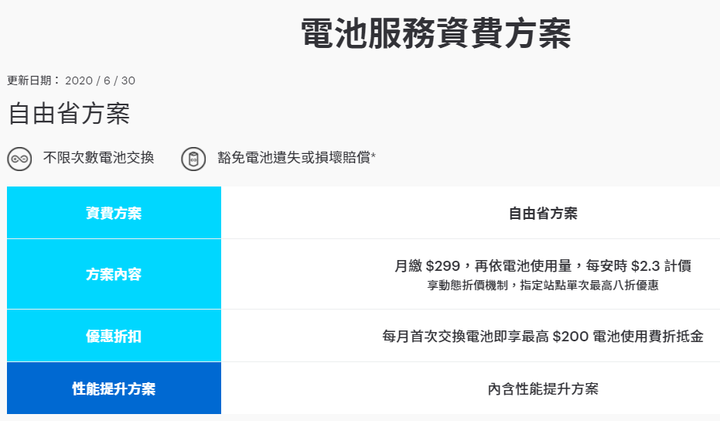
Task: Click the $200 電池使用費折抵金 discount text
Action: [628, 337]
